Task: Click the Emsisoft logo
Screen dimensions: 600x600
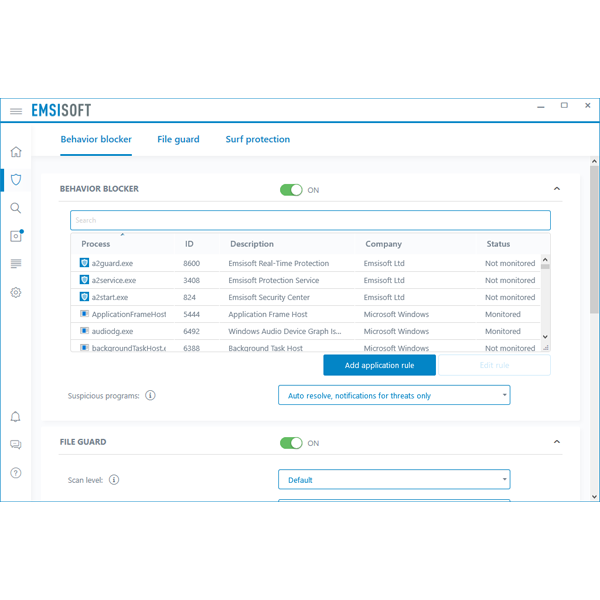Action: pos(61,110)
